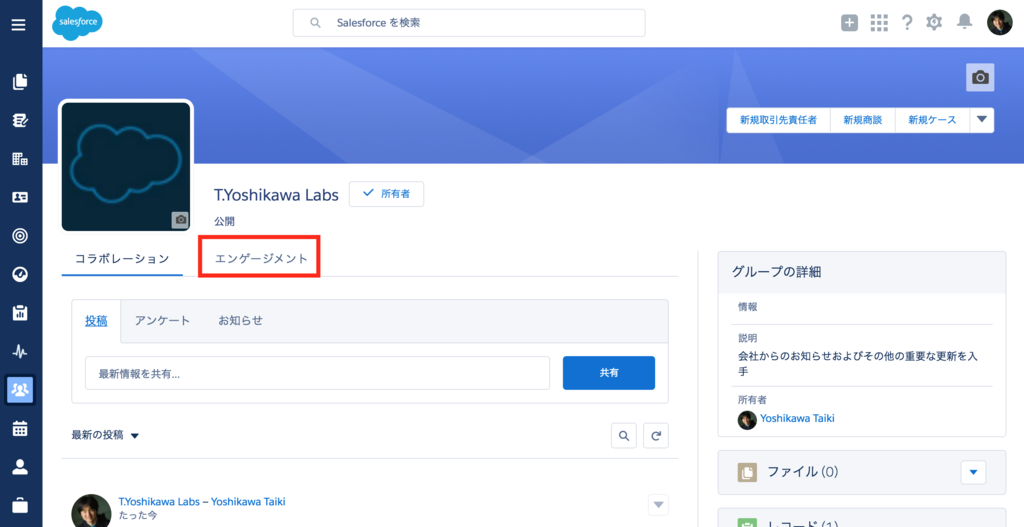This screenshot has width=1024, height=527.
Task: Open Contacts card icon in sidebar
Action: [20, 197]
